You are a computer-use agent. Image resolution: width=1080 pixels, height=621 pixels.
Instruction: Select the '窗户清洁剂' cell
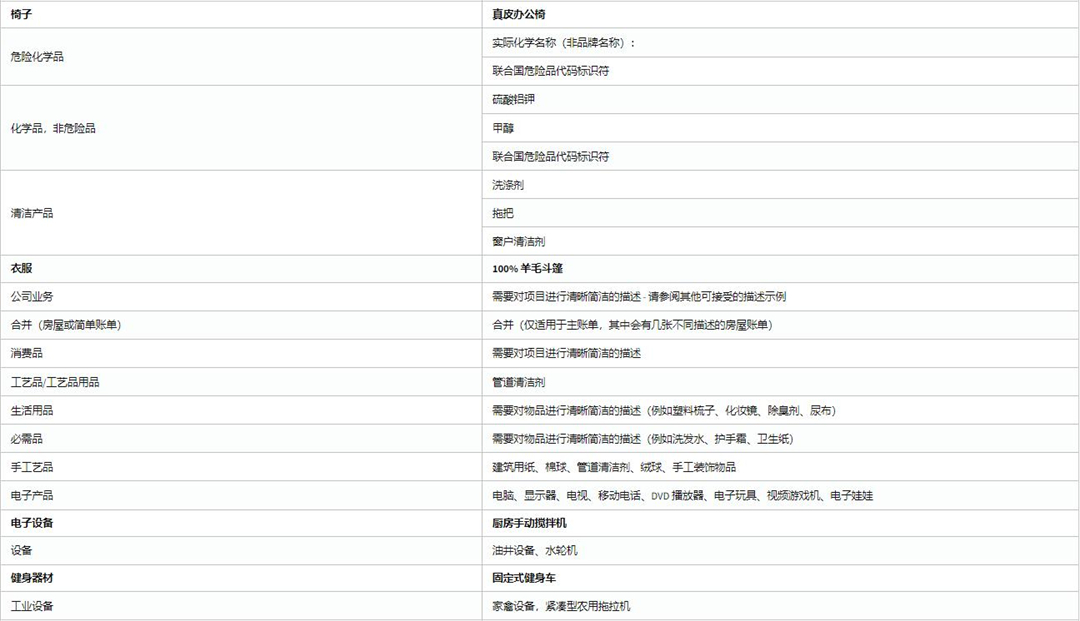(780, 242)
